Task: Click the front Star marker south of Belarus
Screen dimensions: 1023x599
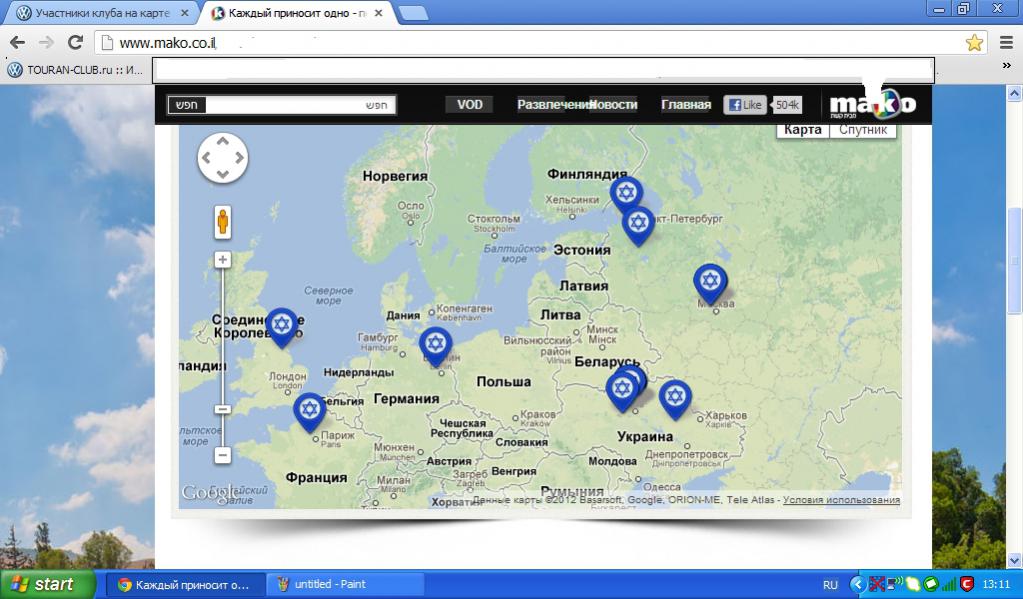Action: (x=622, y=391)
